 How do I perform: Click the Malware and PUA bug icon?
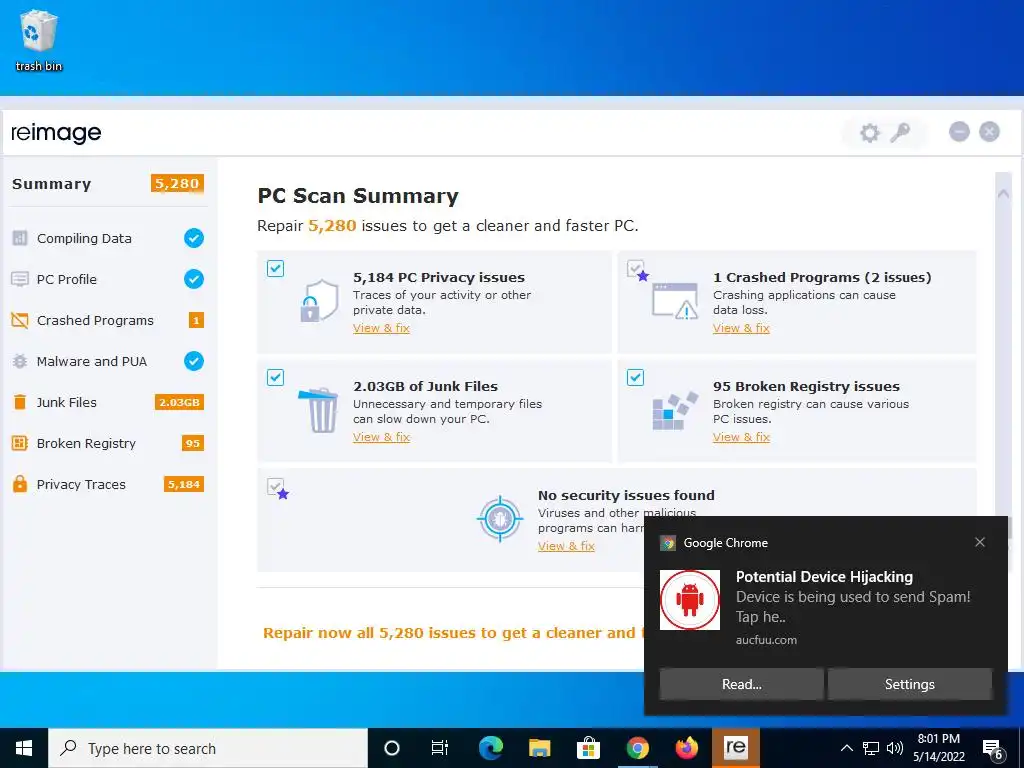coord(20,361)
